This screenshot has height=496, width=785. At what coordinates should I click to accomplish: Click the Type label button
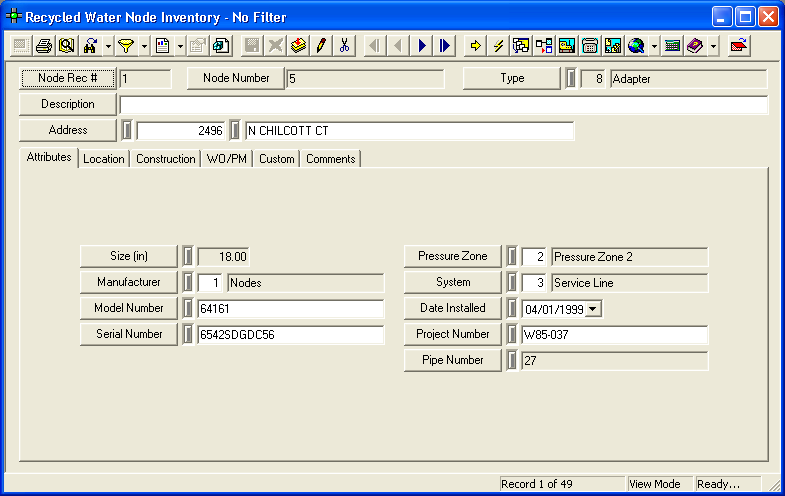(x=512, y=78)
